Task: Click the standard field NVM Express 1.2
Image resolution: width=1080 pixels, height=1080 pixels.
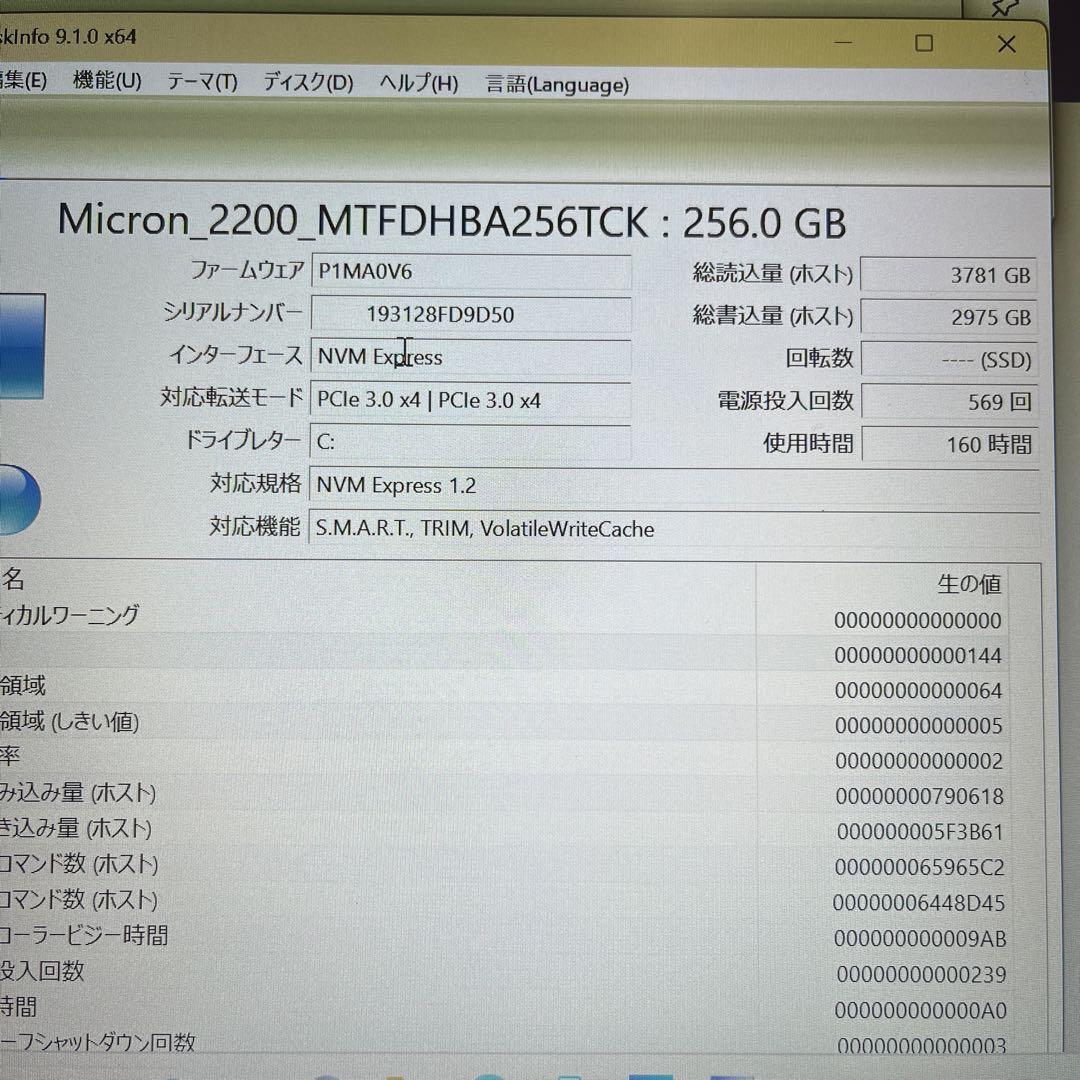Action: click(x=674, y=486)
